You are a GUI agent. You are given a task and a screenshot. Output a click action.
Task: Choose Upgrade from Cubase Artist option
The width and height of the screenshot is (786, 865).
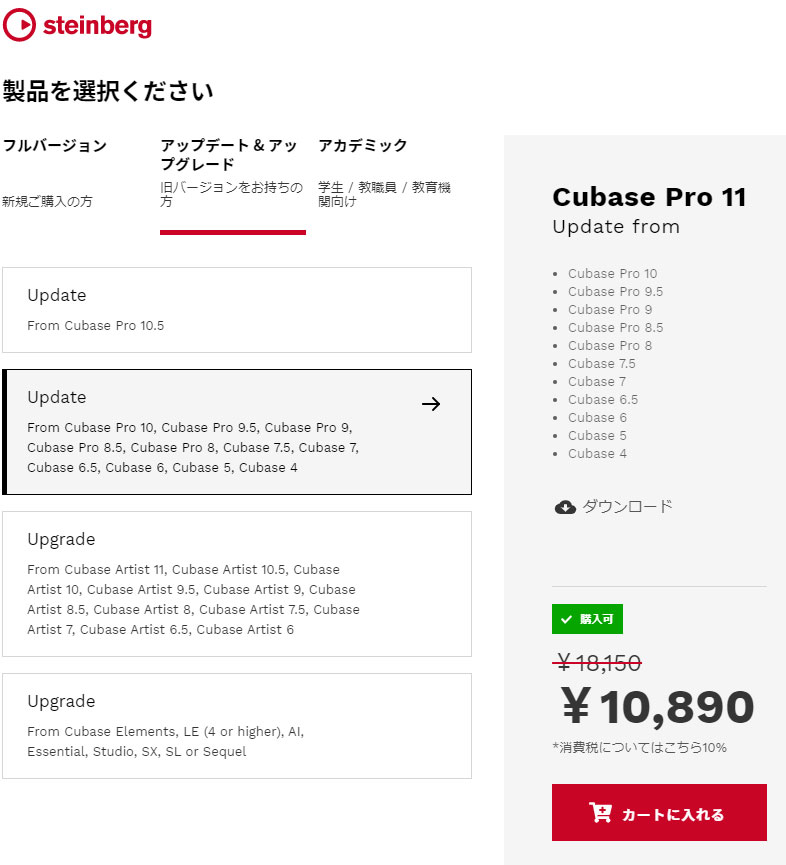click(x=237, y=584)
